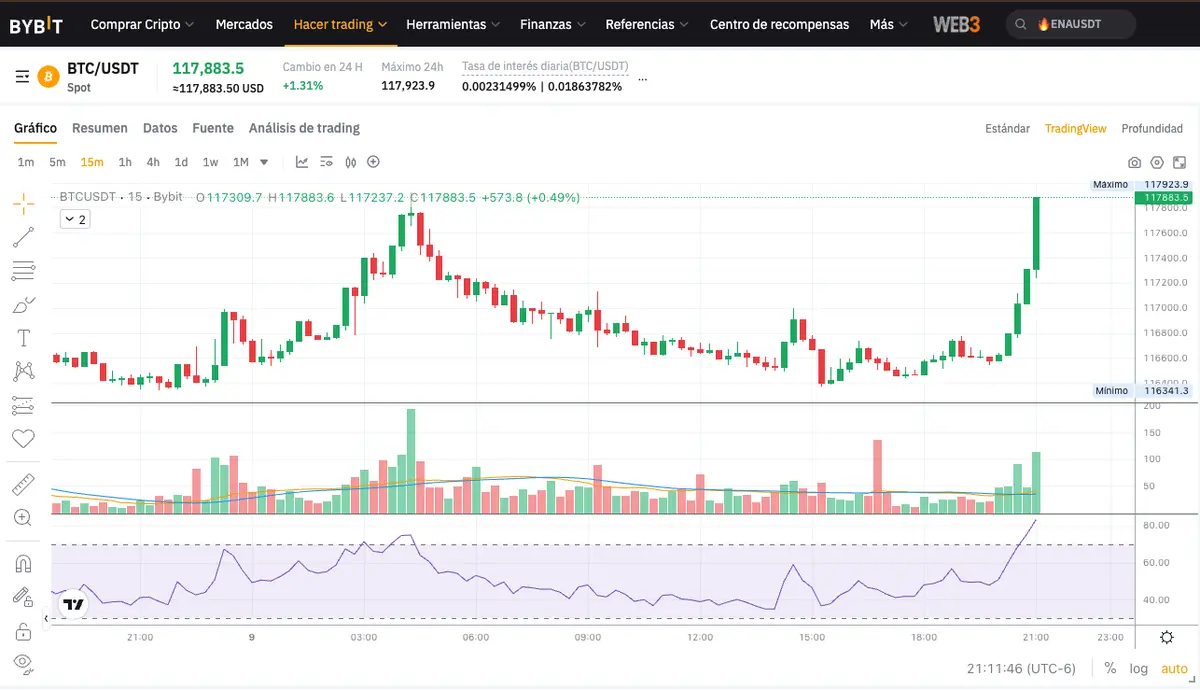Screen dimensions: 1200x690
Task: Select the 1h timeframe
Action: [125, 162]
